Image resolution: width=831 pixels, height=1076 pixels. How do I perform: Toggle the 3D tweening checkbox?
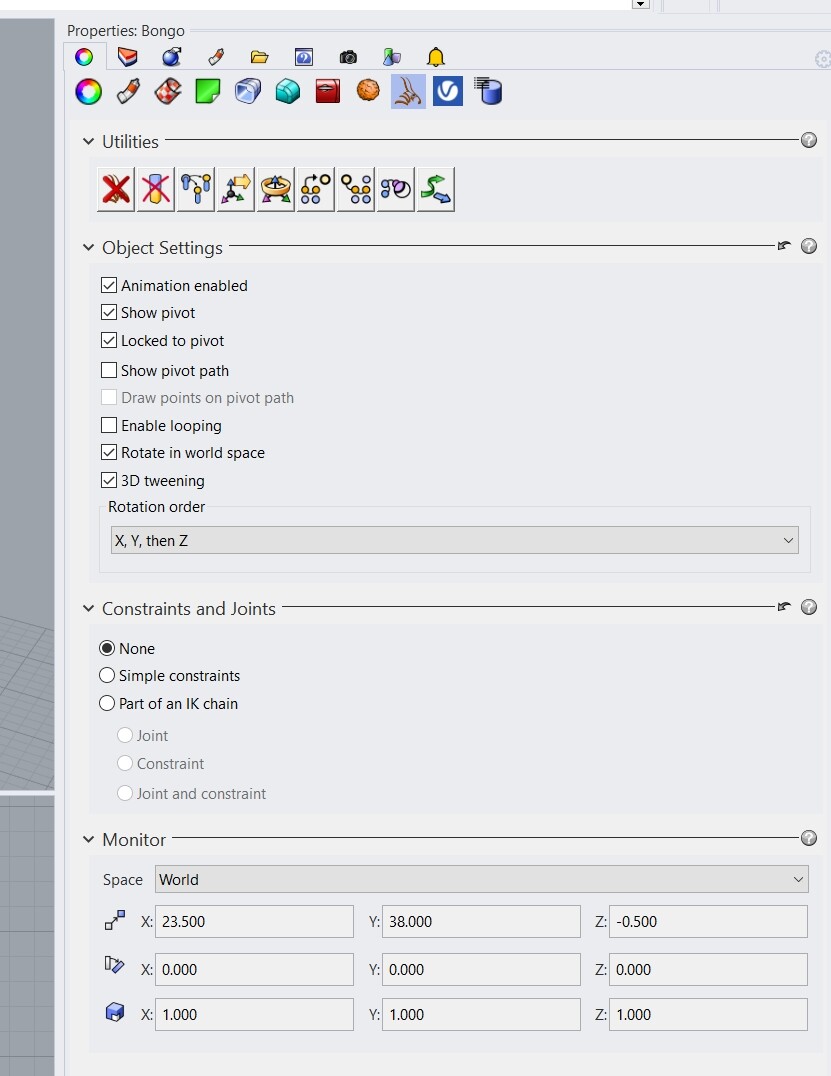(x=108, y=480)
